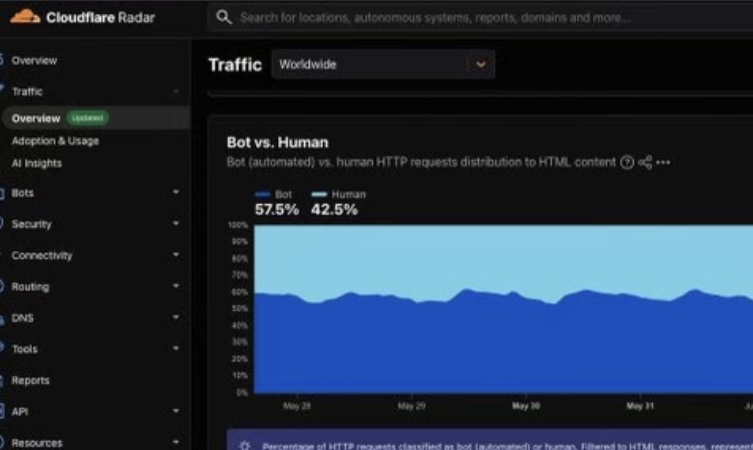Viewport: 753px width, 450px height.
Task: Click the Security sidebar icon
Action: pyautogui.click(x=1, y=223)
